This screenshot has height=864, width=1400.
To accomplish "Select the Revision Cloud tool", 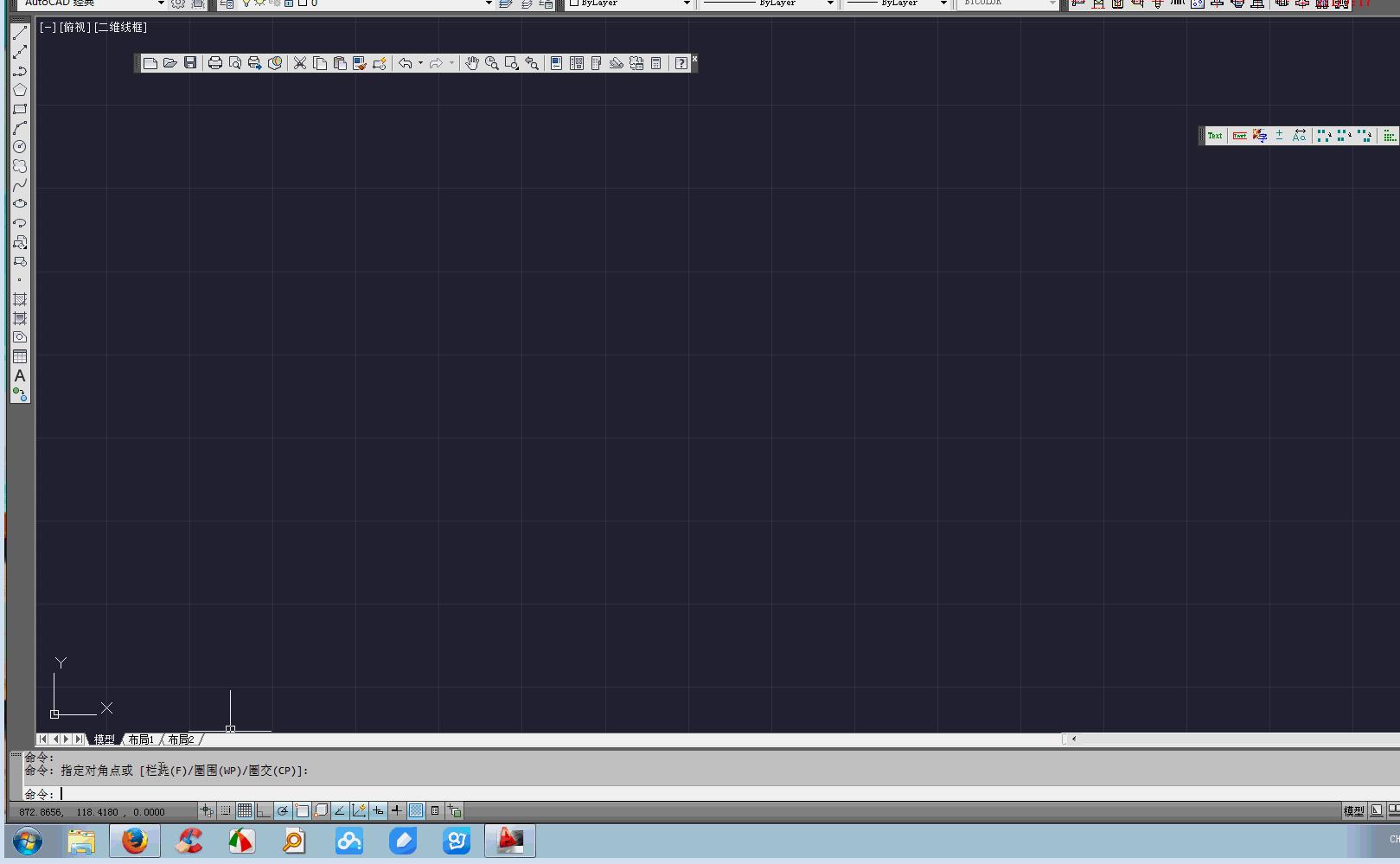I will [x=20, y=166].
